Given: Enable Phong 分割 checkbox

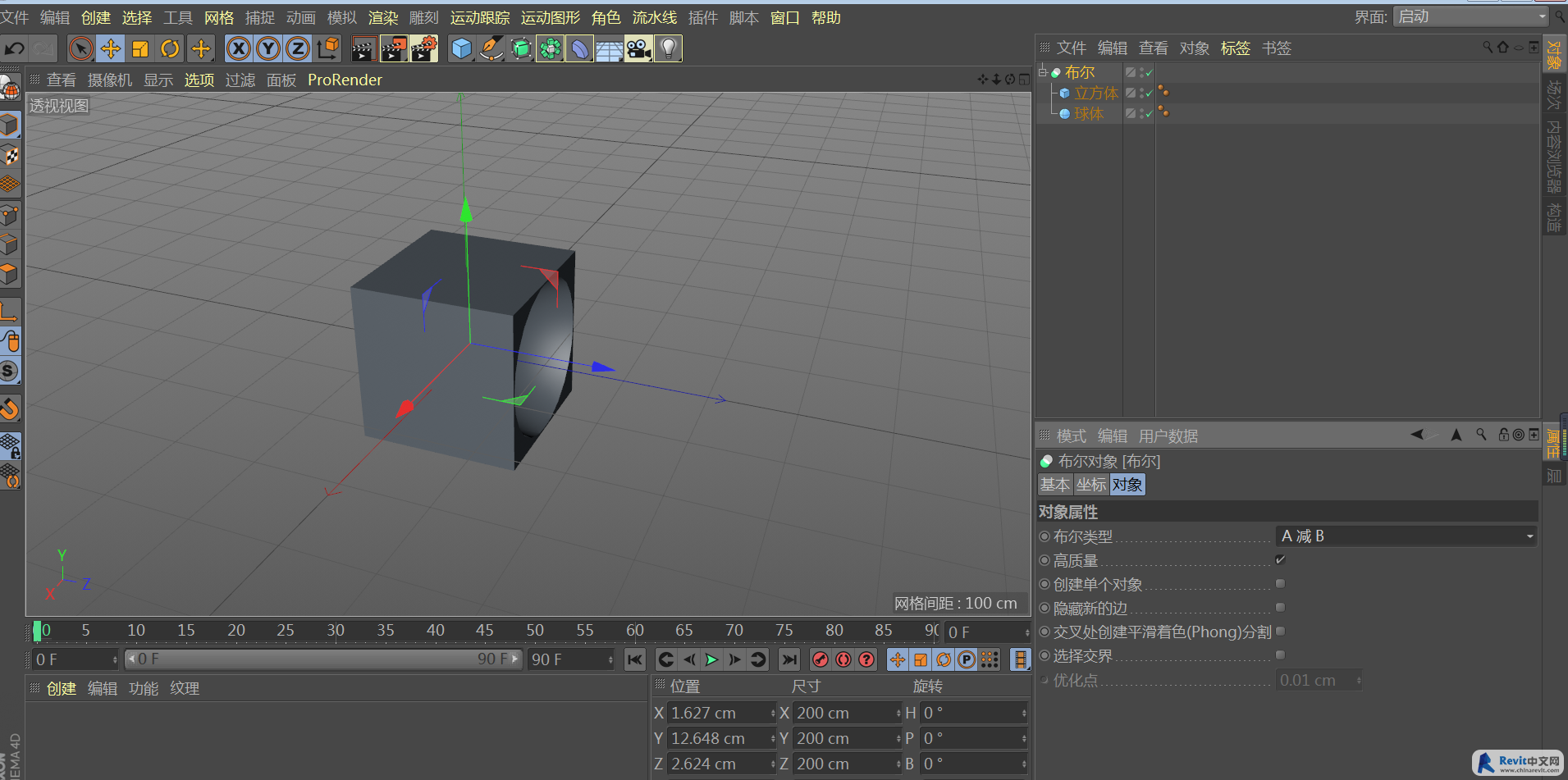Looking at the screenshot, I should [1280, 631].
